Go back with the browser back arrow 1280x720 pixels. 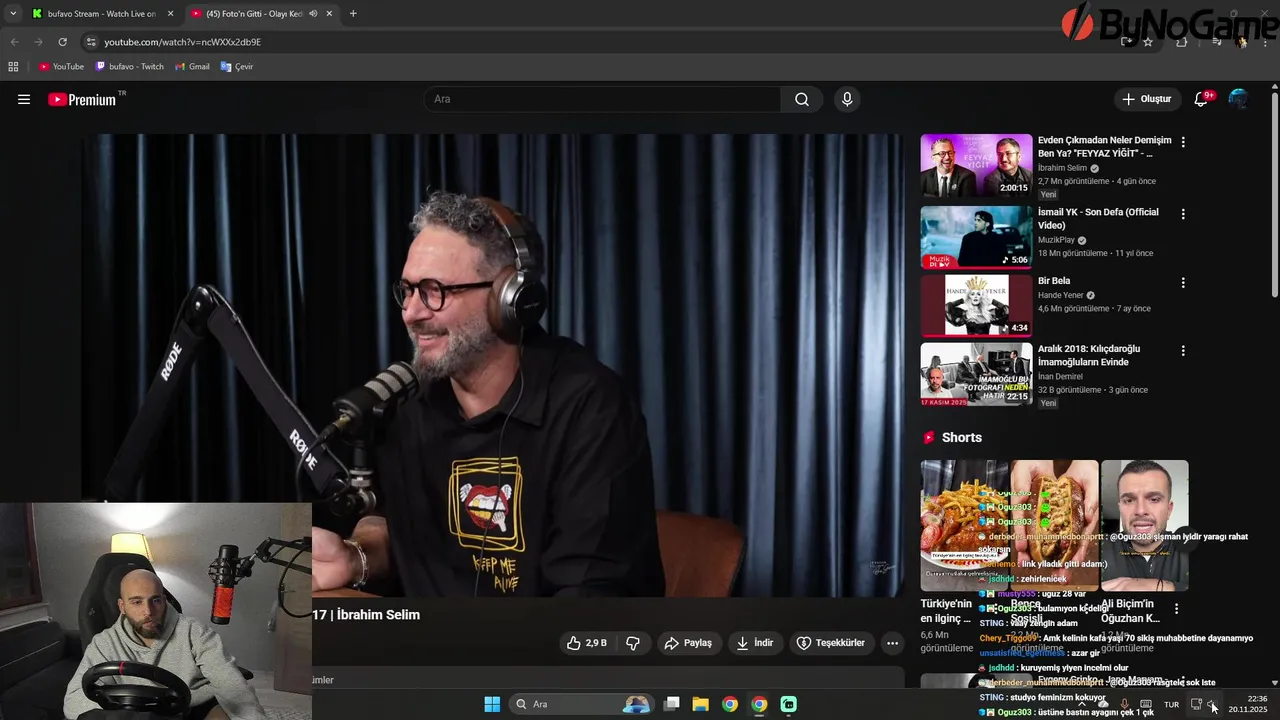tap(14, 42)
